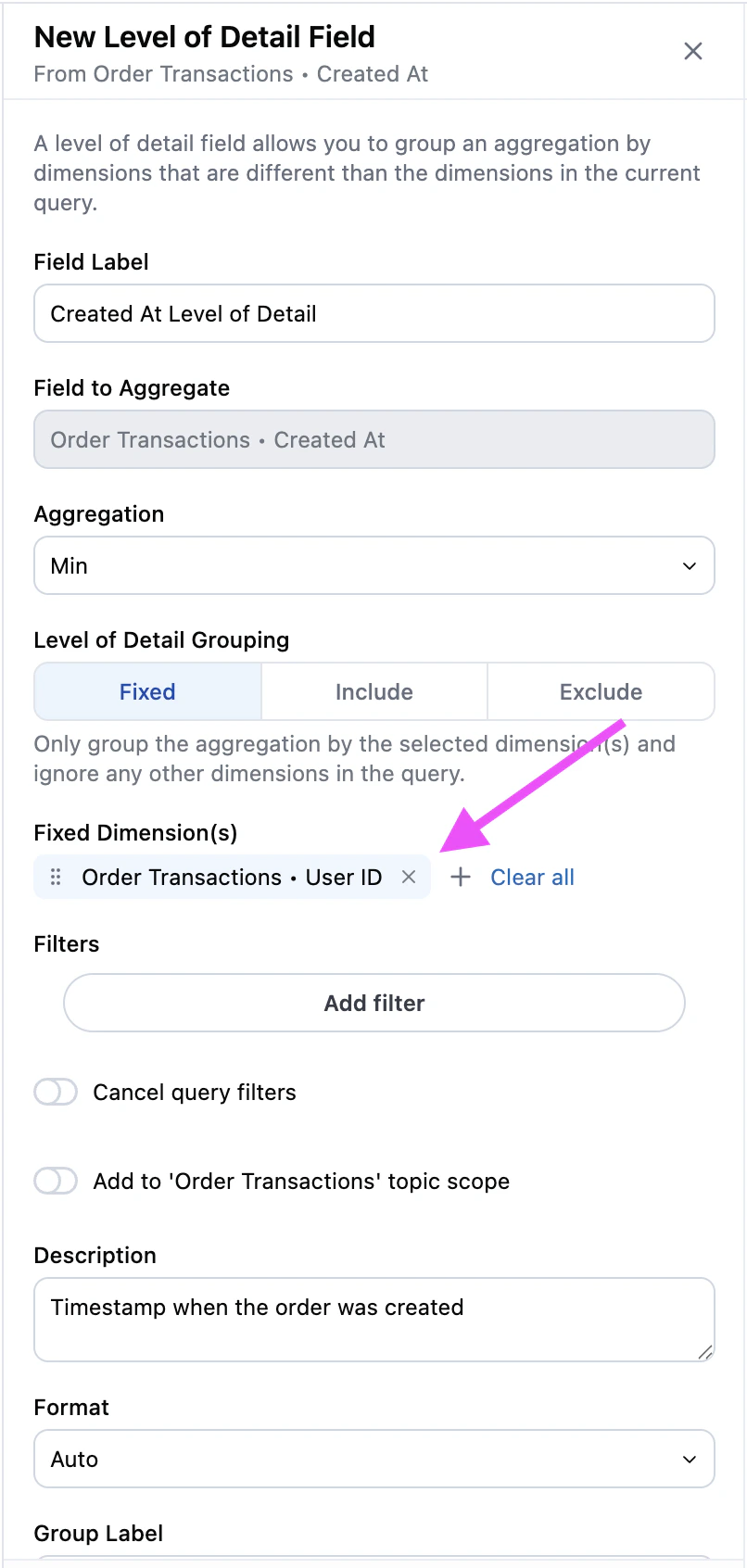Click the Add filter button
This screenshot has height=1568, width=747.
pos(374,1003)
